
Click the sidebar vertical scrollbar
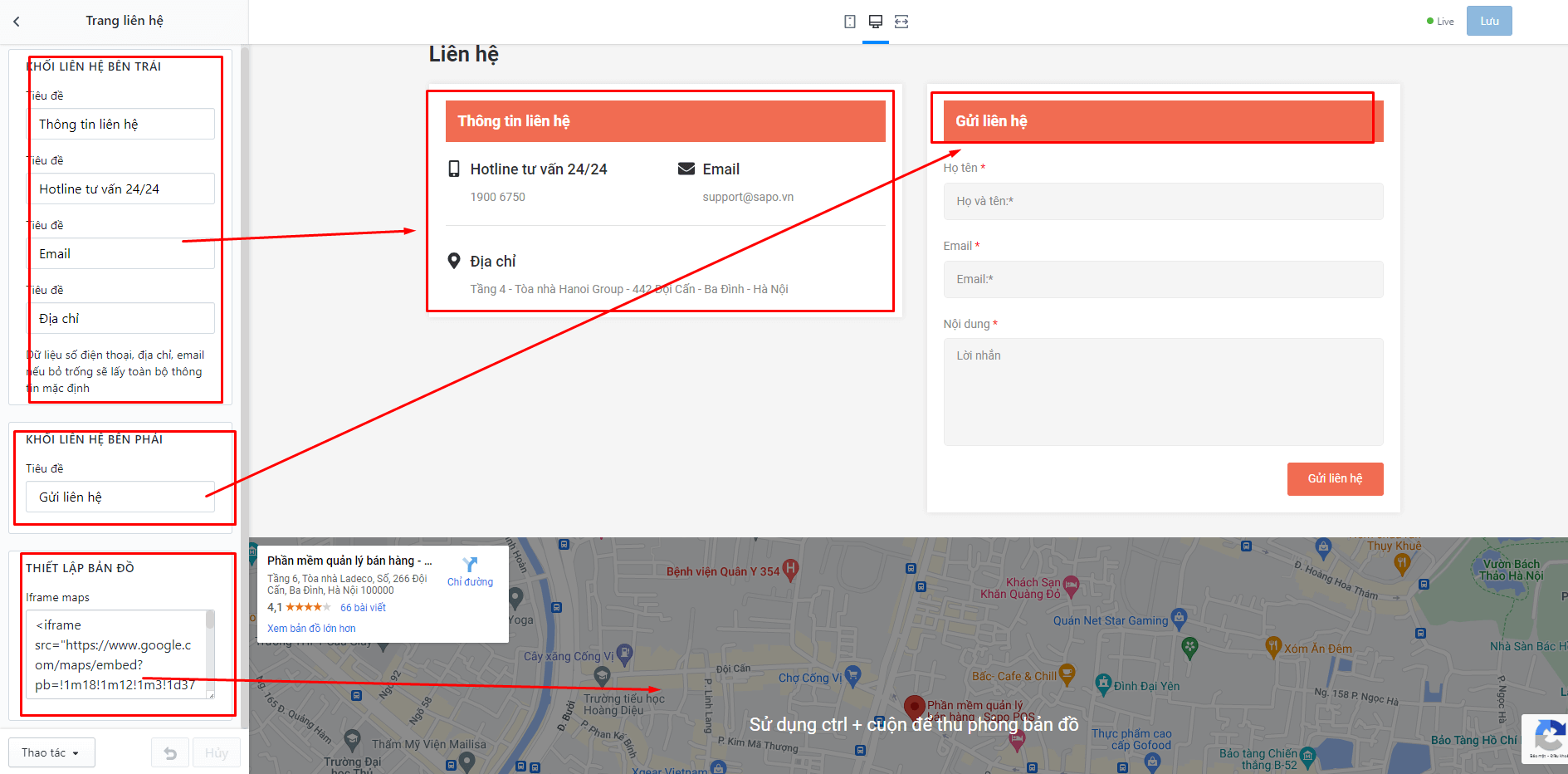pos(245,388)
